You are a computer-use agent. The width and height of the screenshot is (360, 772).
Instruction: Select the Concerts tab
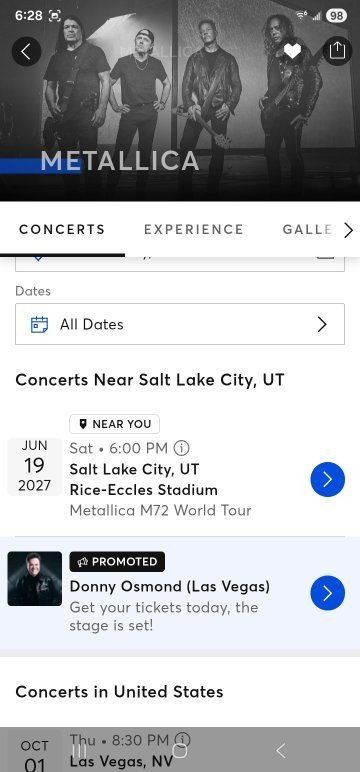click(62, 229)
